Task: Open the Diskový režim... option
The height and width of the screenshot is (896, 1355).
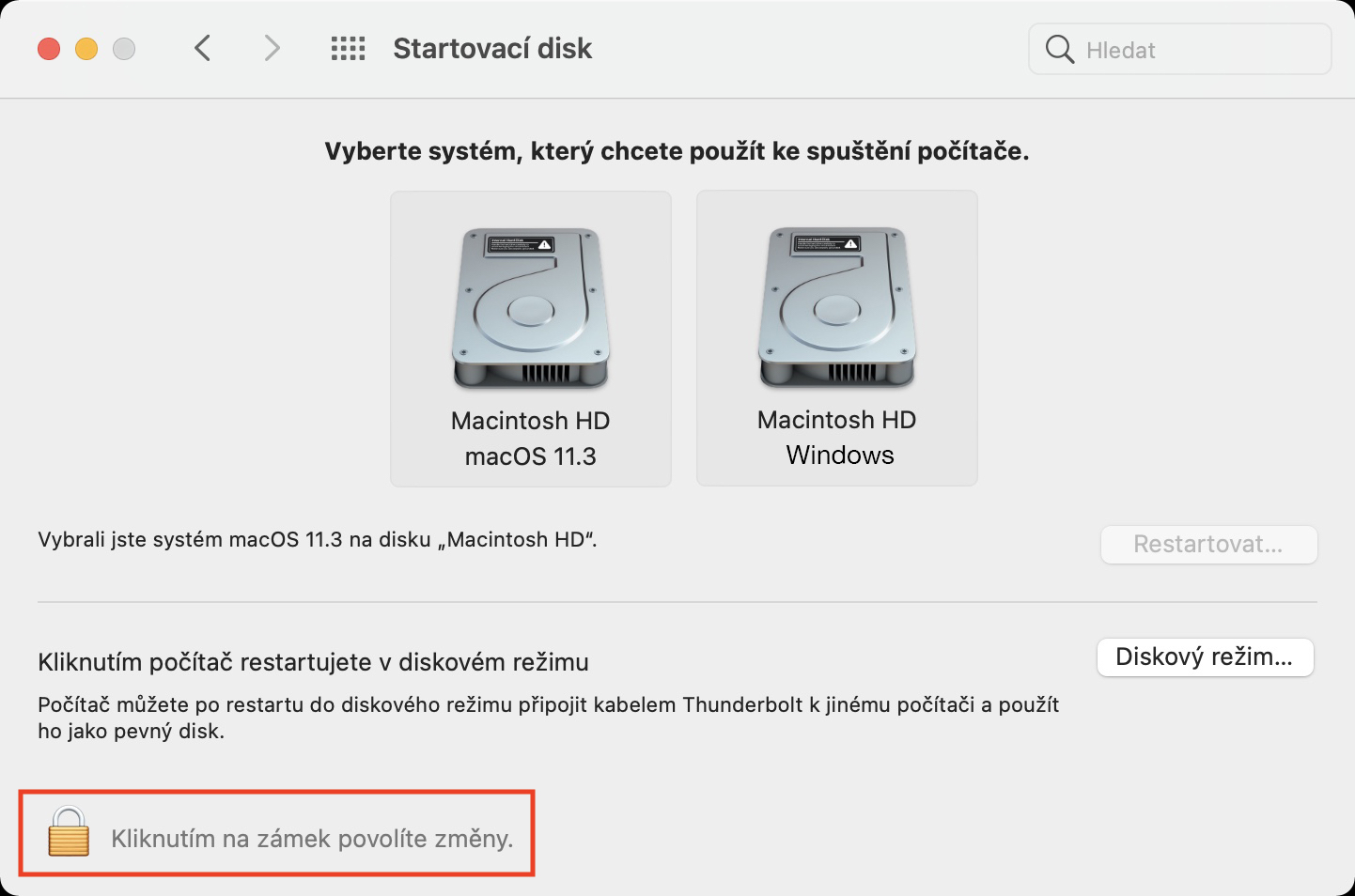Action: (1205, 657)
